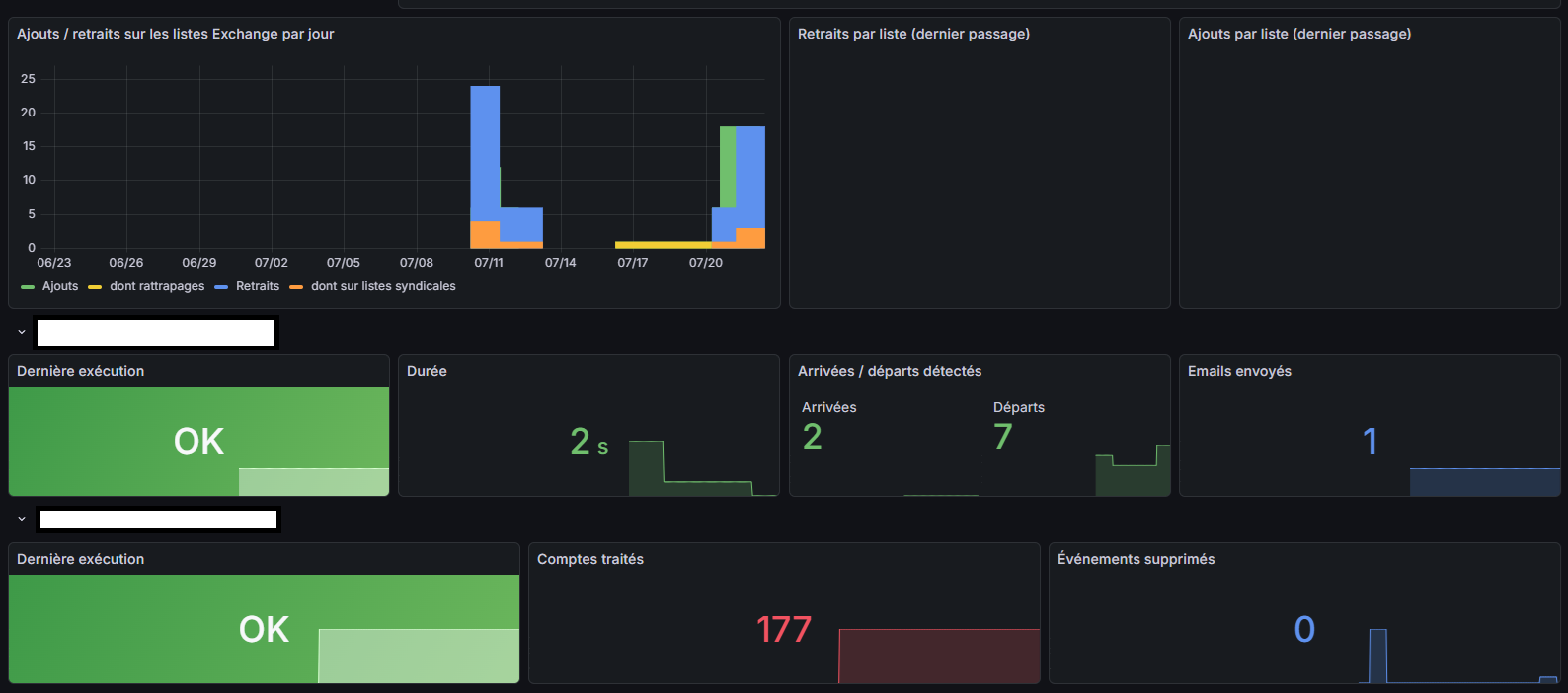Toggle the Retraits series in the legend
Viewport: 1568px width, 693px height.
tap(258, 286)
